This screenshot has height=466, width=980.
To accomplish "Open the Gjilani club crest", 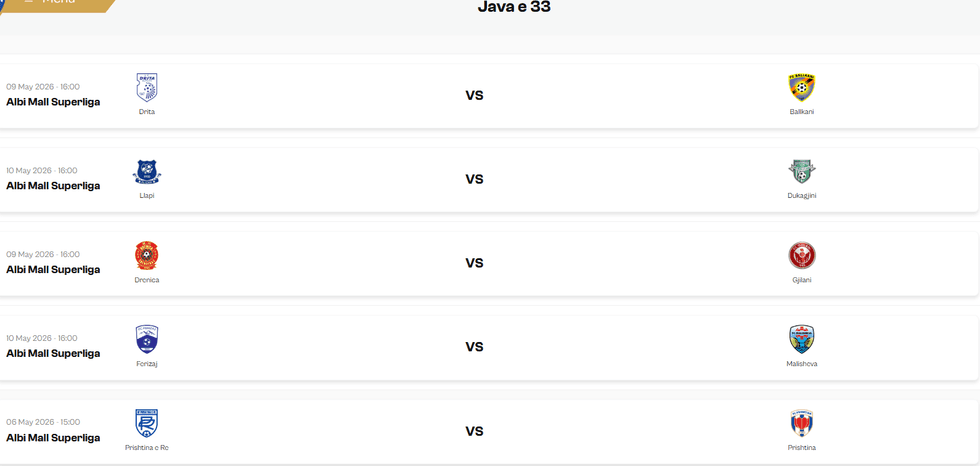I will click(x=802, y=255).
